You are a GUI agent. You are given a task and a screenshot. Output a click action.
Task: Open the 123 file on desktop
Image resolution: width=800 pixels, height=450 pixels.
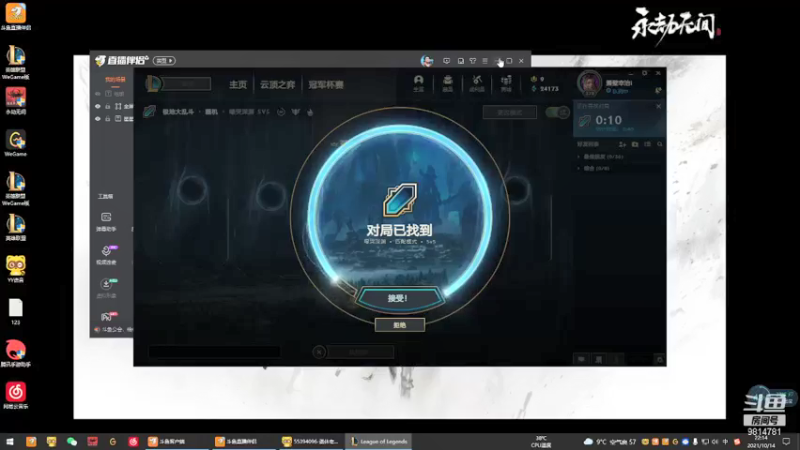[15, 312]
